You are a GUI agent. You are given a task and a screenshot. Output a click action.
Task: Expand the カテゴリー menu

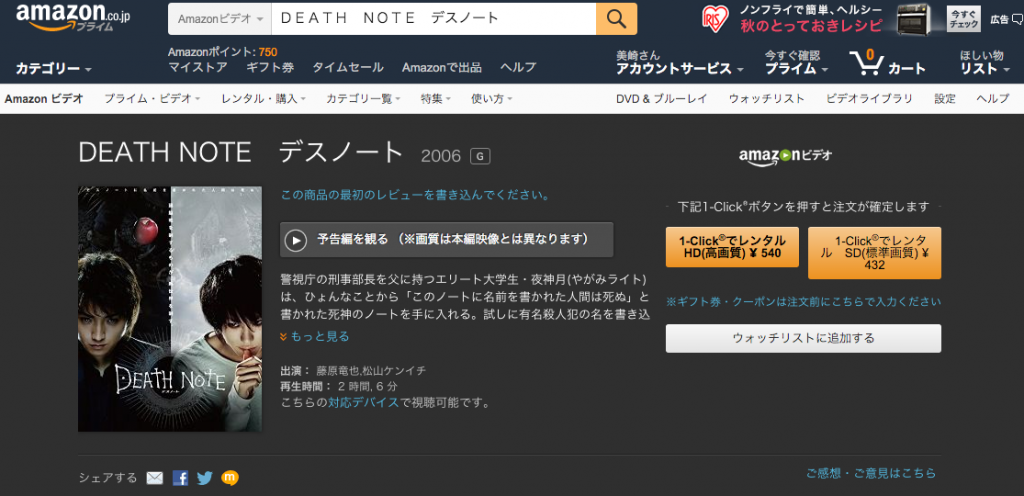[54, 69]
